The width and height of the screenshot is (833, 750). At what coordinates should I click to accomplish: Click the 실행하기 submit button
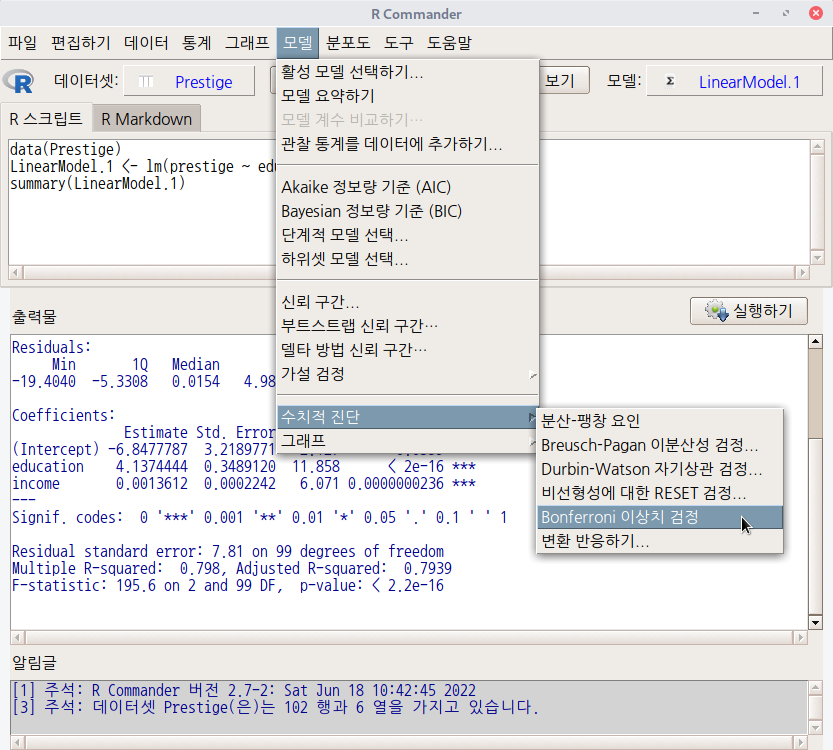coord(749,311)
